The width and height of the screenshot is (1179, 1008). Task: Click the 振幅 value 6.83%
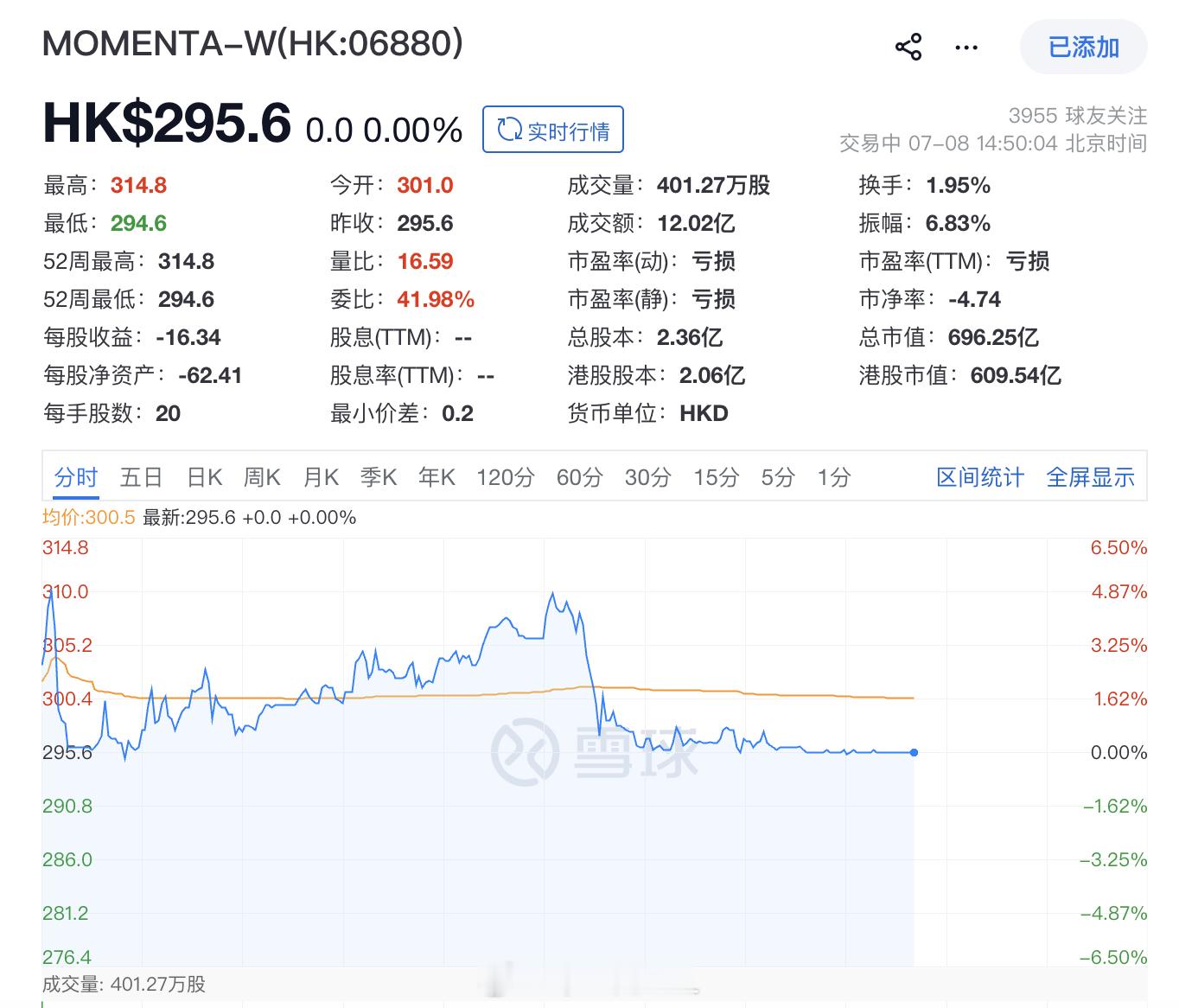point(958,223)
